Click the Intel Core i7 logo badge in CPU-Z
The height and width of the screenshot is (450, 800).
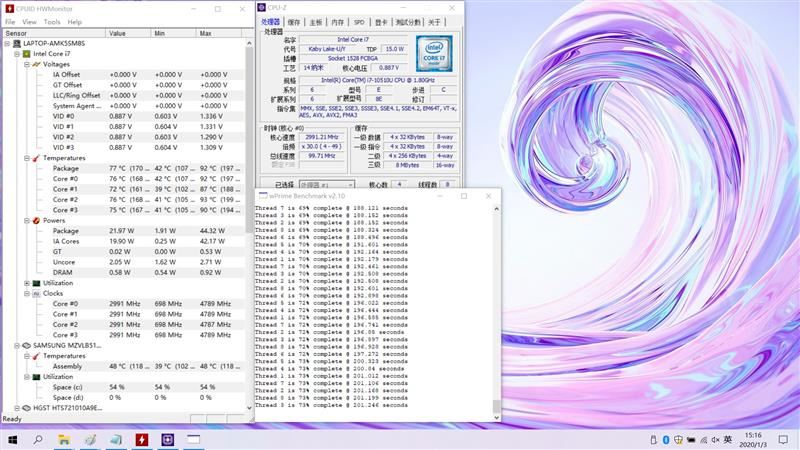(434, 54)
